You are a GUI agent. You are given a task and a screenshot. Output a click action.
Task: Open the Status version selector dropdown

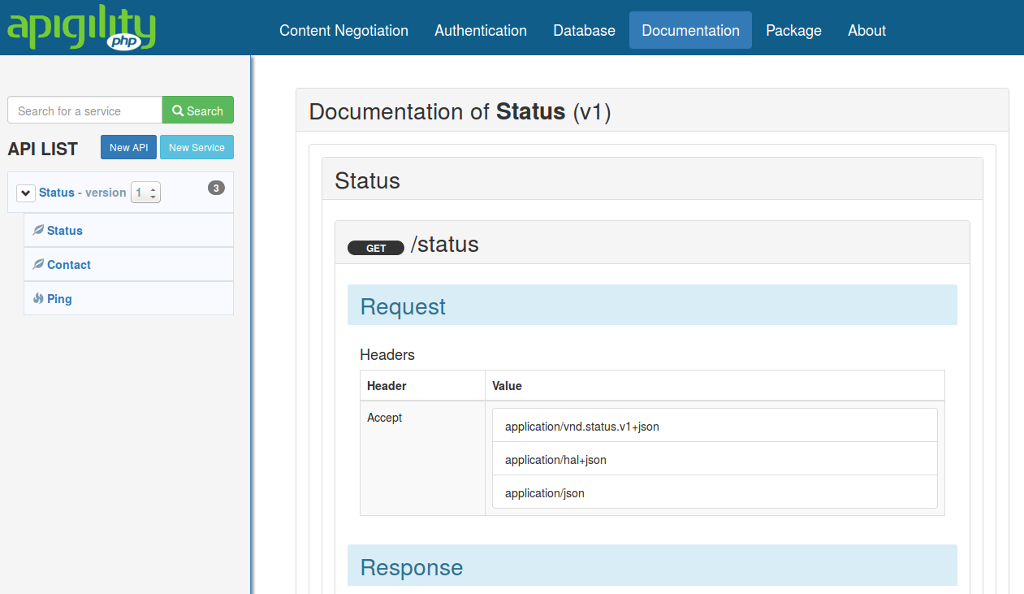pos(146,193)
